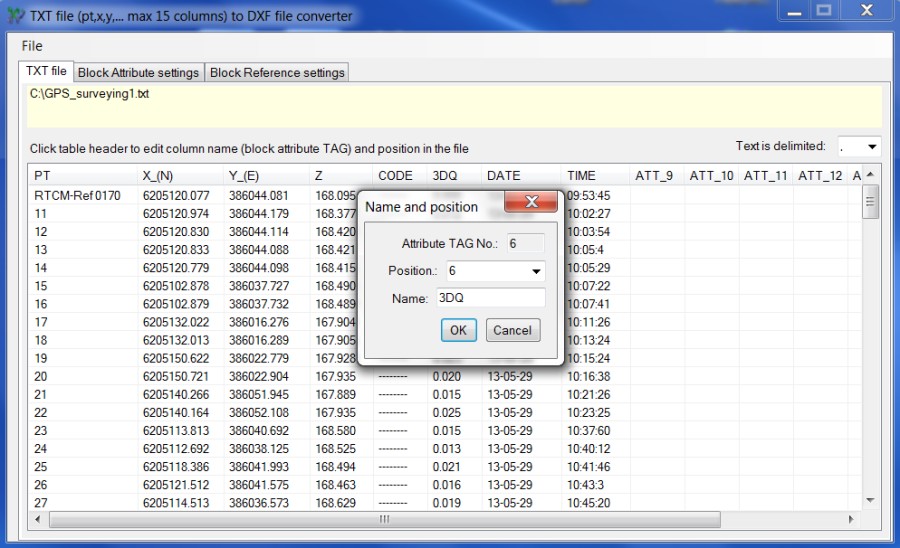This screenshot has width=900, height=548.
Task: Expand the Position dropdown in dialog
Action: [x=536, y=271]
